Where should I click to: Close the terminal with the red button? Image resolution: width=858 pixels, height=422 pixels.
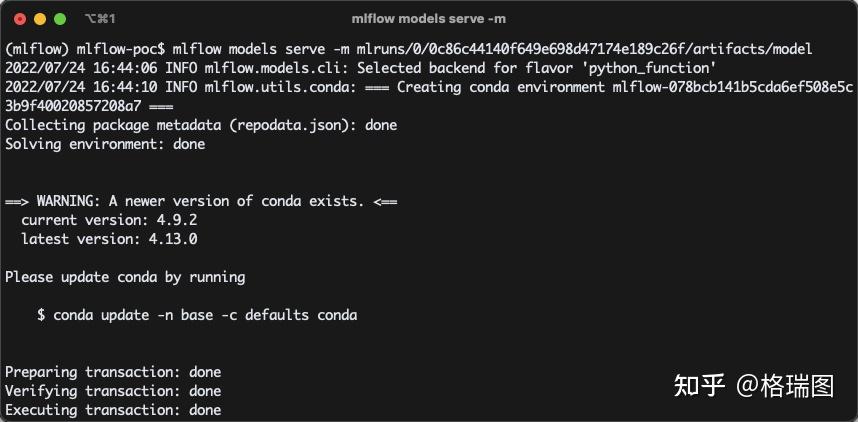[20, 19]
